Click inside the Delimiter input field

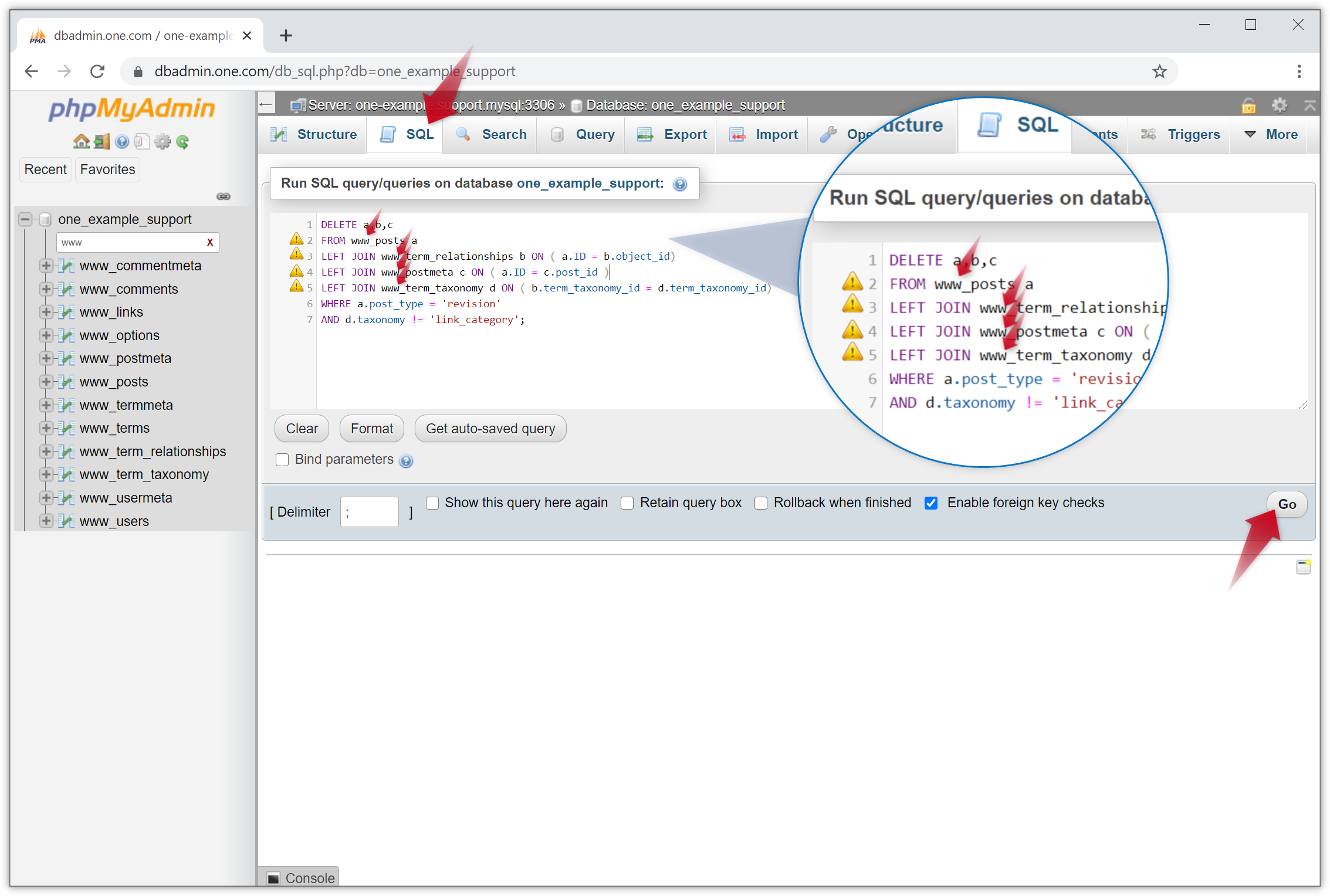369,511
